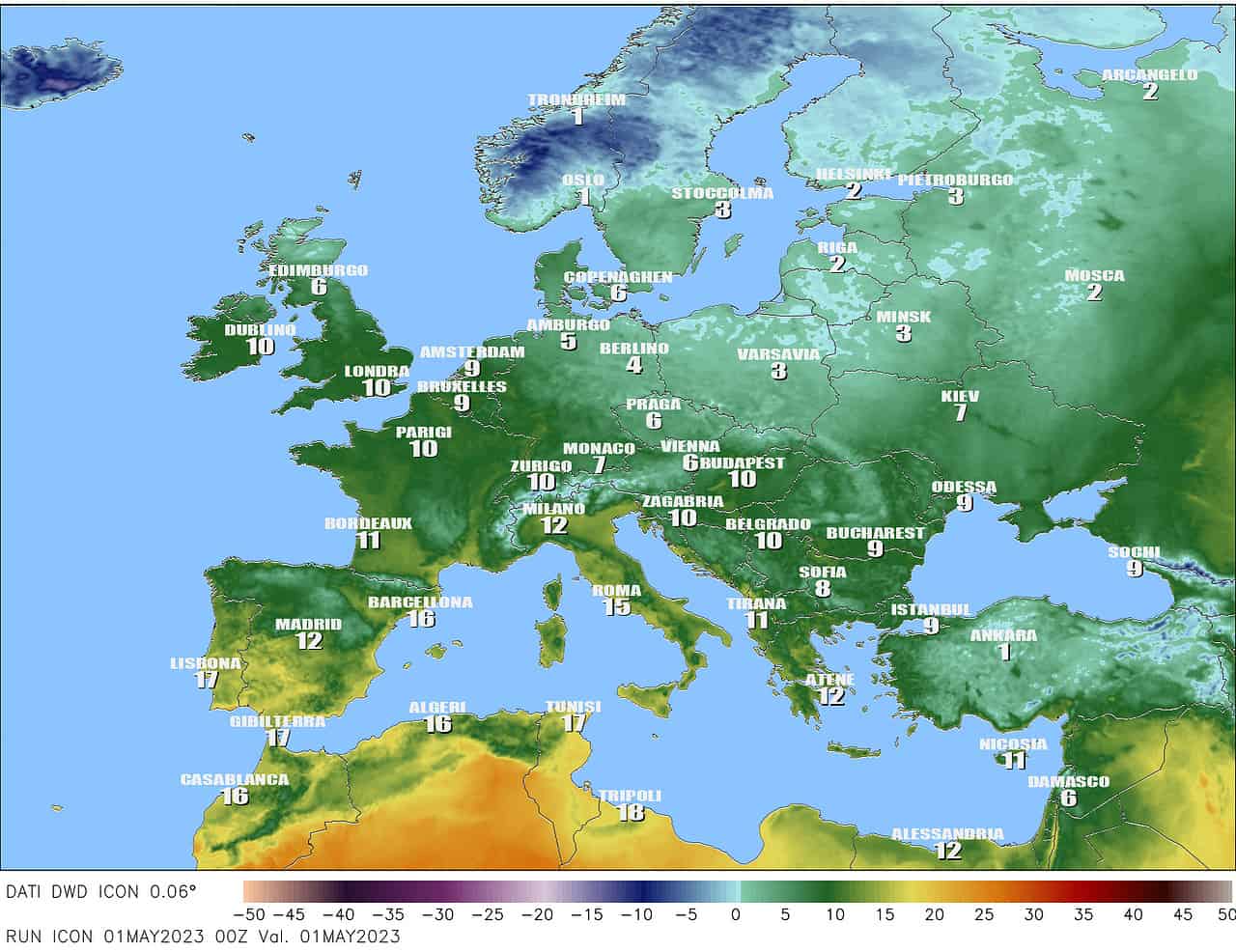
Task: Click the BORDEAUX city name
Action: point(368,523)
